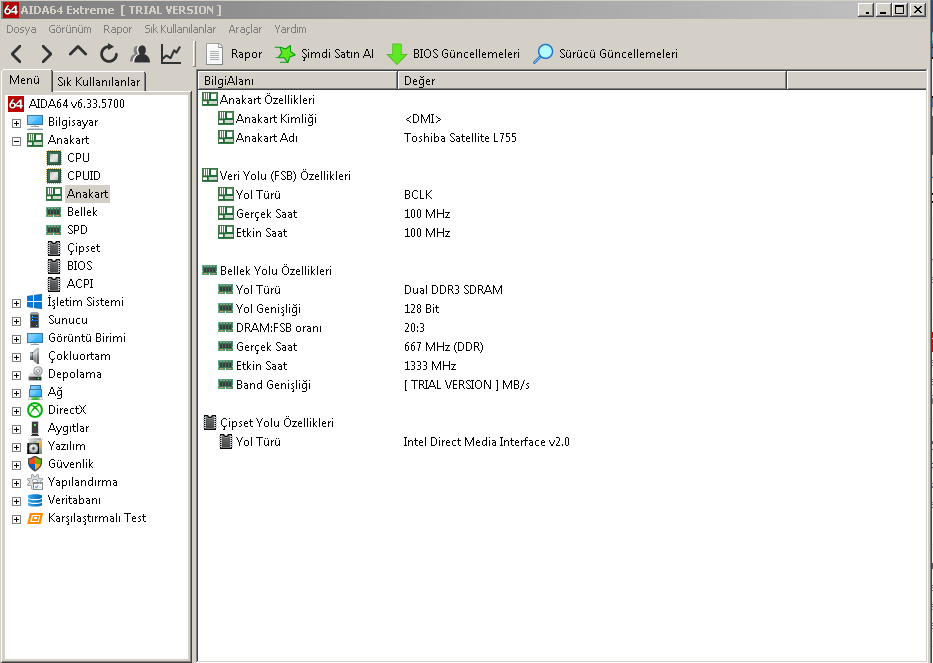
Task: Click the Güvenlik shield icon
Action: [35, 464]
